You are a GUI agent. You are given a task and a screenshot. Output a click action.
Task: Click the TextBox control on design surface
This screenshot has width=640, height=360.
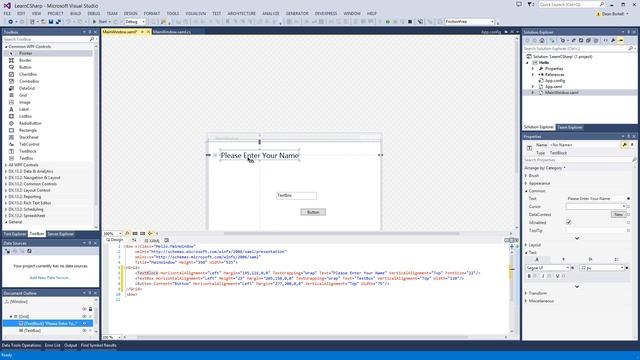(x=296, y=196)
